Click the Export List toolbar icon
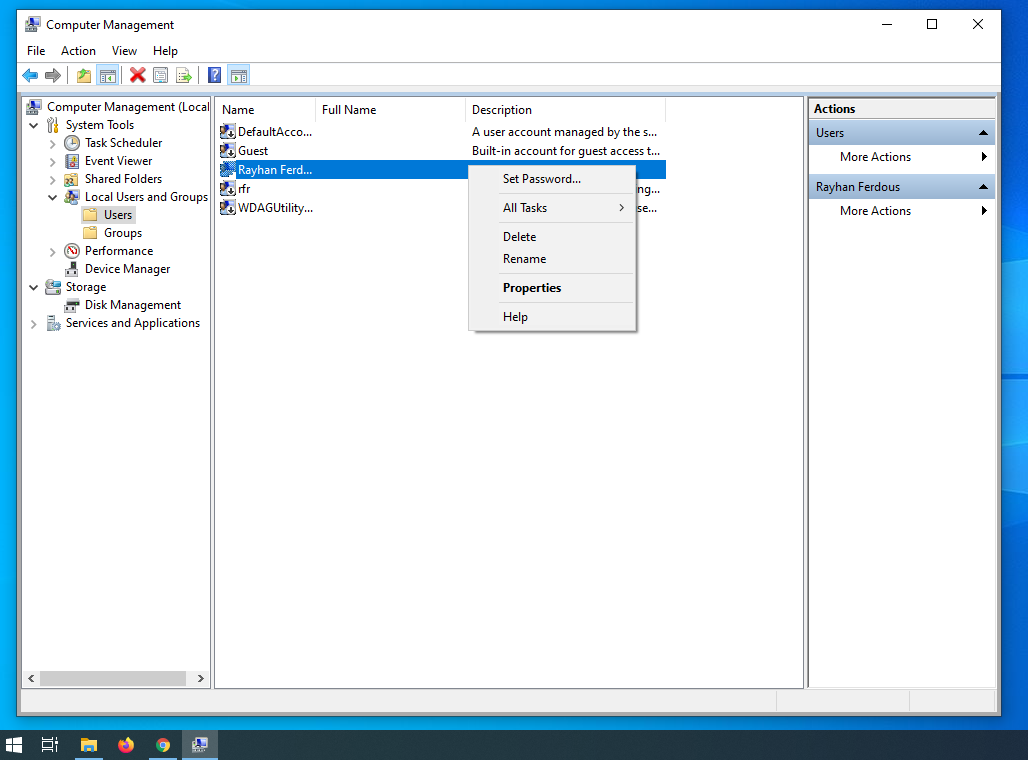 pyautogui.click(x=184, y=75)
